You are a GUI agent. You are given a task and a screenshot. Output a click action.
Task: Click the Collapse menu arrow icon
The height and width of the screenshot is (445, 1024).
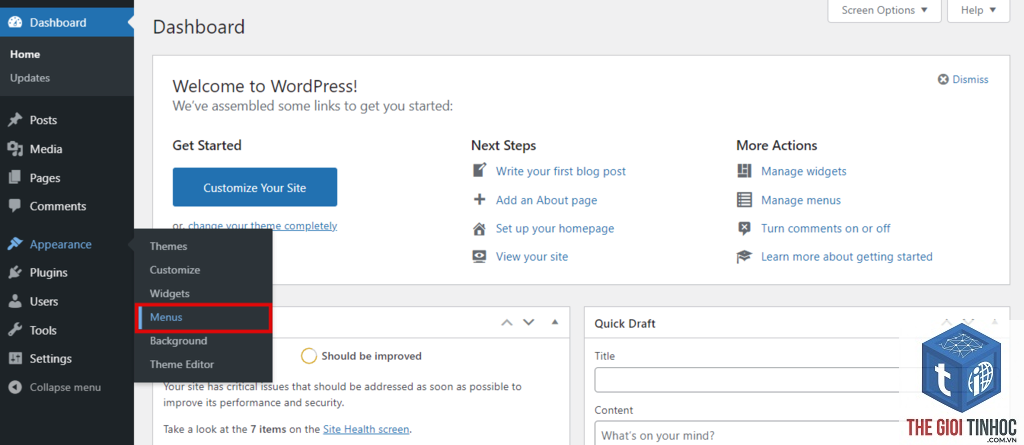tap(14, 387)
